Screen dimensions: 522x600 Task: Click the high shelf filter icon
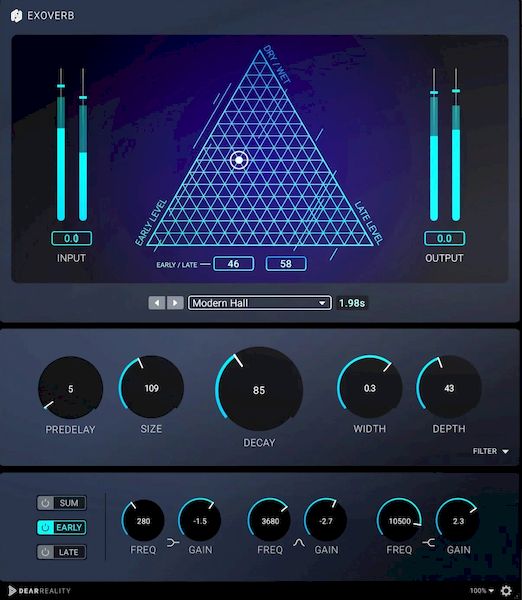point(429,542)
